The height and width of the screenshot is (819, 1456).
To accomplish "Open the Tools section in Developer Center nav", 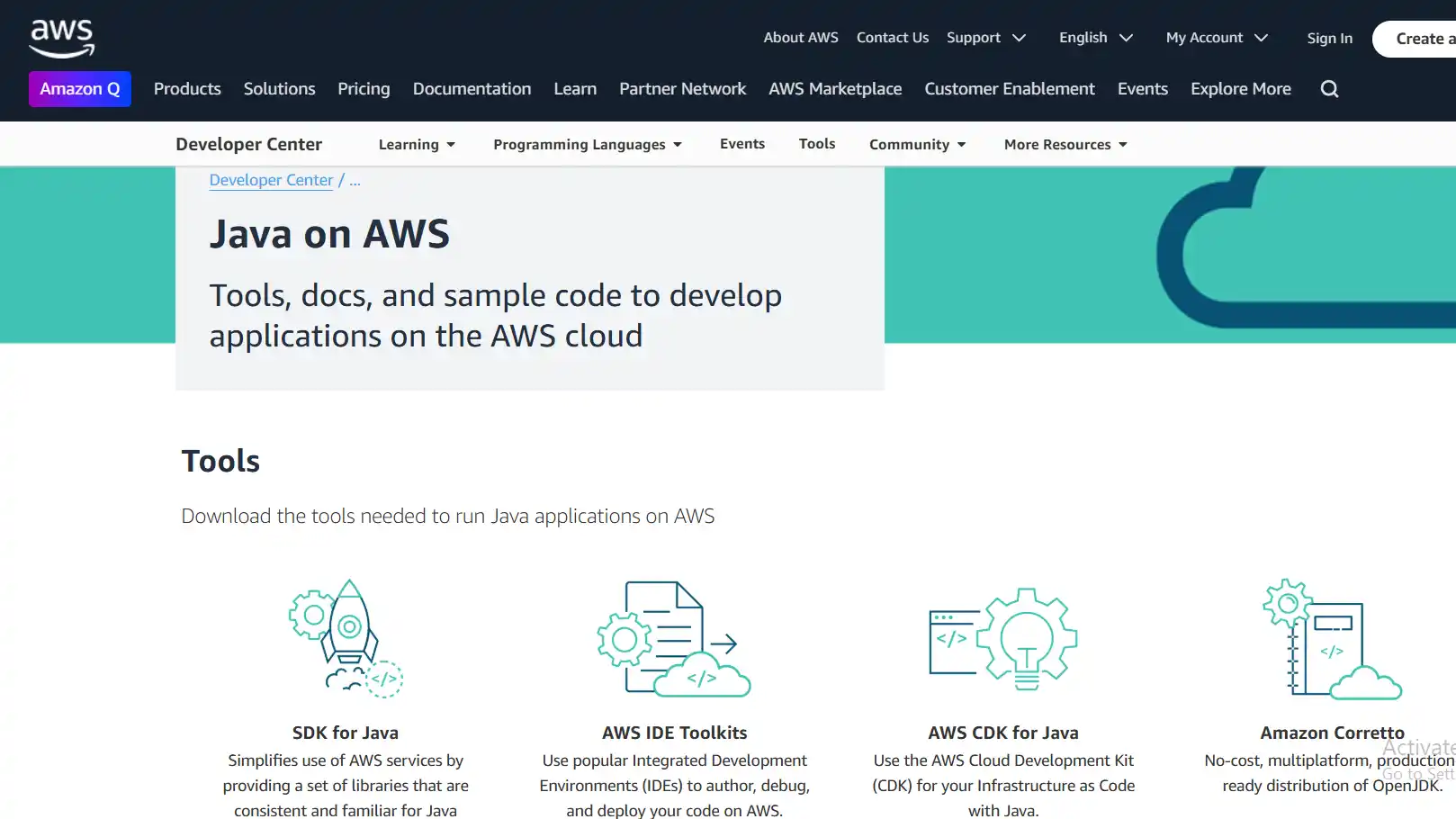I will point(816,144).
